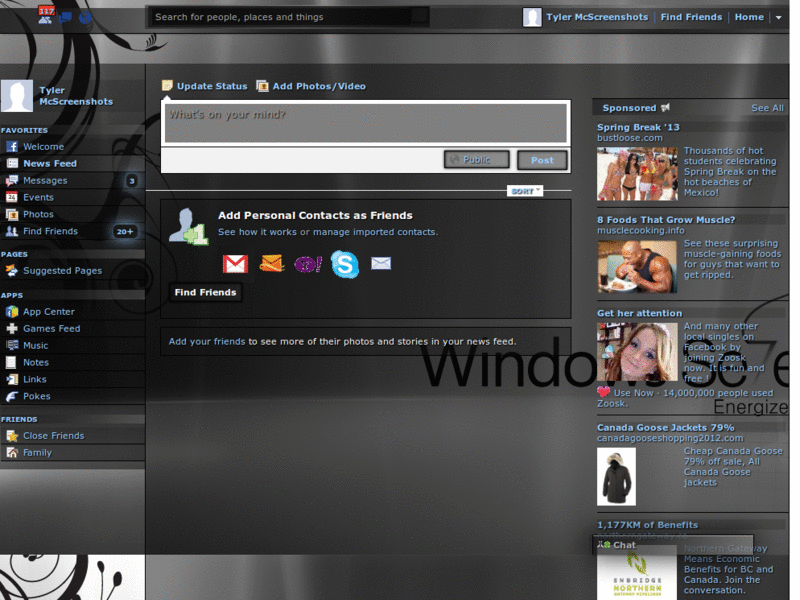Image resolution: width=800 pixels, height=600 pixels.
Task: Open the muscle foods ad thumbnail
Action: 637,266
